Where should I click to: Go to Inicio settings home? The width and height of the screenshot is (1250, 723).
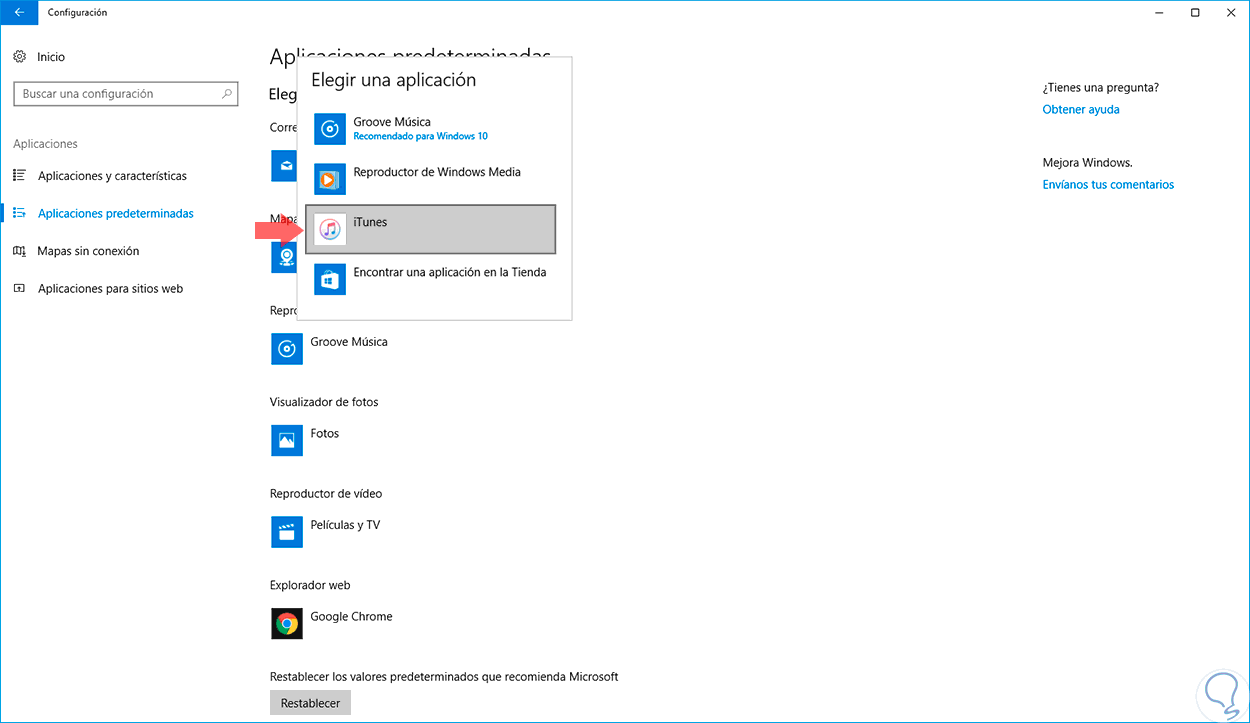[x=51, y=57]
